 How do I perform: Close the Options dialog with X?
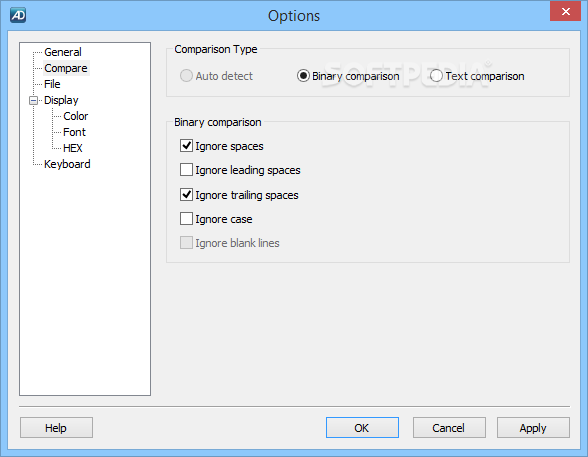tap(566, 11)
